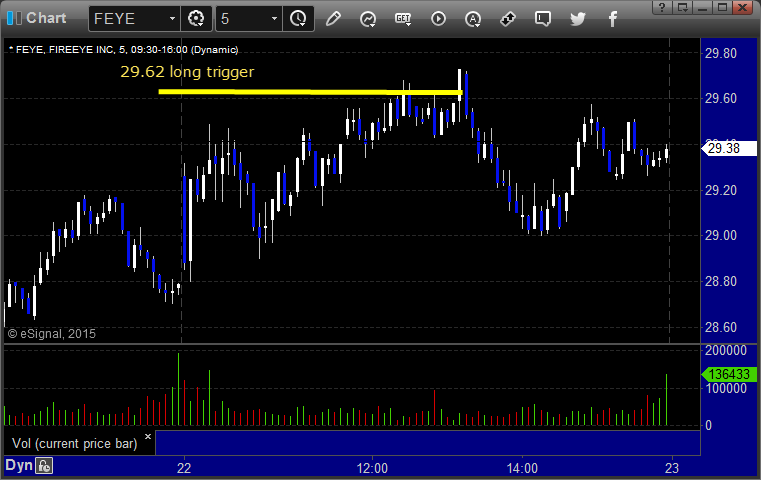Click the 100000 volume axis label
Viewport: 761px width, 480px height.
(x=726, y=388)
